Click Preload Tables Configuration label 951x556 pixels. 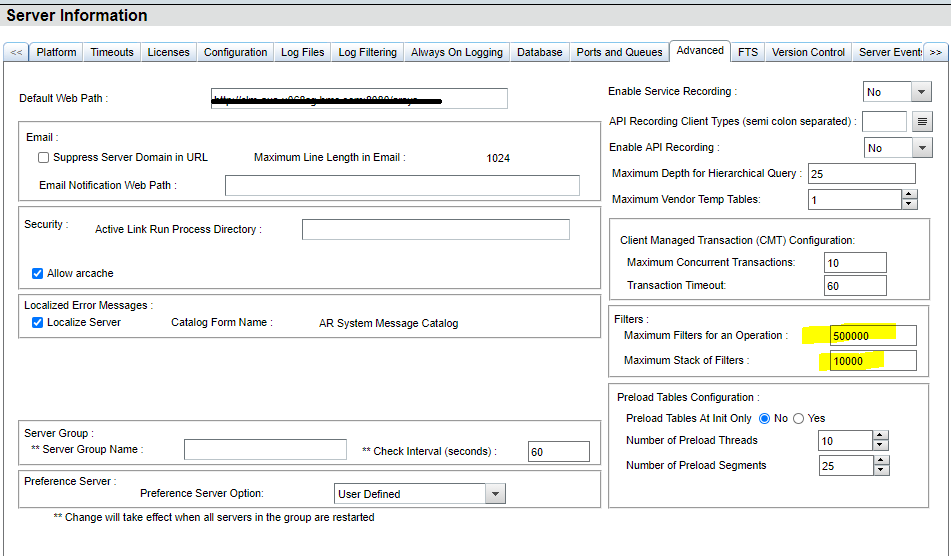click(x=688, y=397)
